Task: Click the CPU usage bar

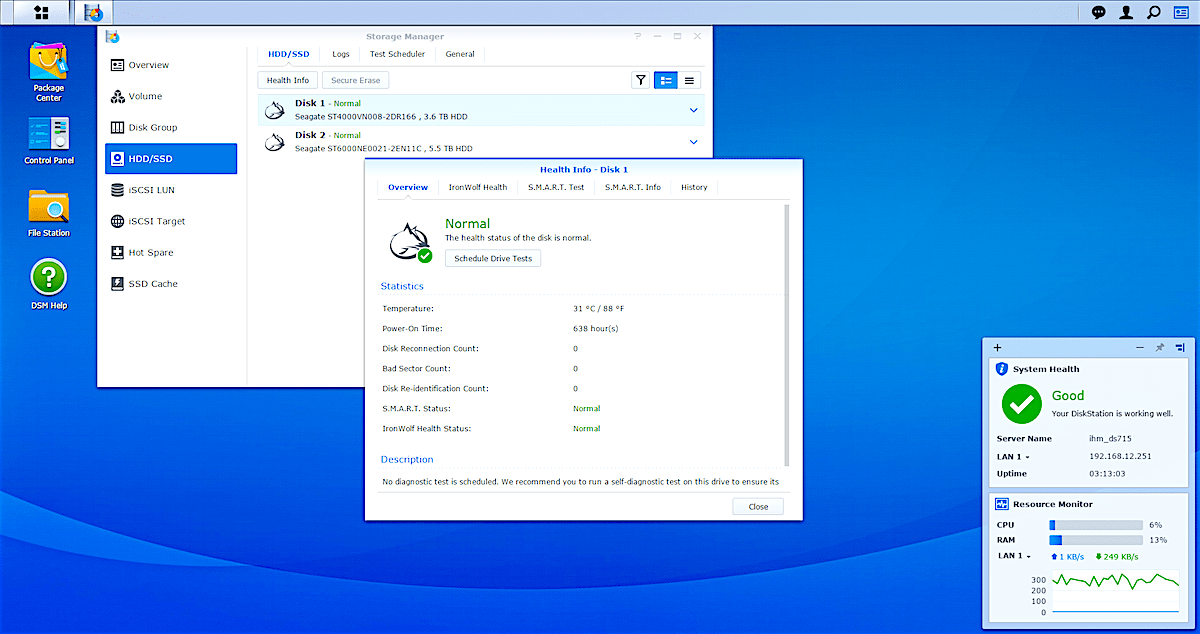Action: (x=1096, y=524)
